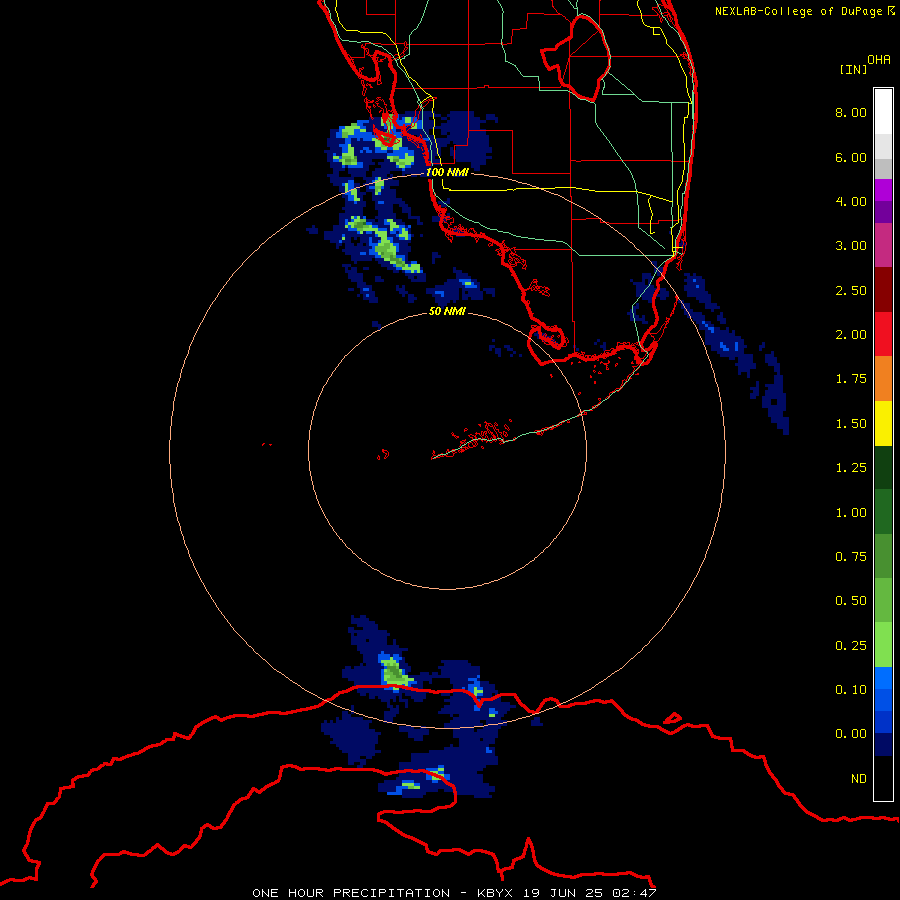This screenshot has height=900, width=900.
Task: Click the 1.50 legend value
Action: (851, 424)
